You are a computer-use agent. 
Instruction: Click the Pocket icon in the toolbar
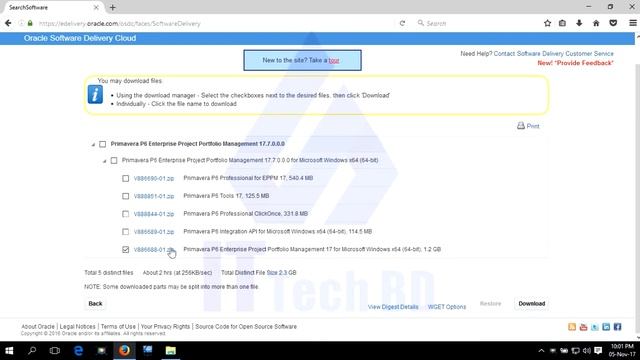coord(613,23)
